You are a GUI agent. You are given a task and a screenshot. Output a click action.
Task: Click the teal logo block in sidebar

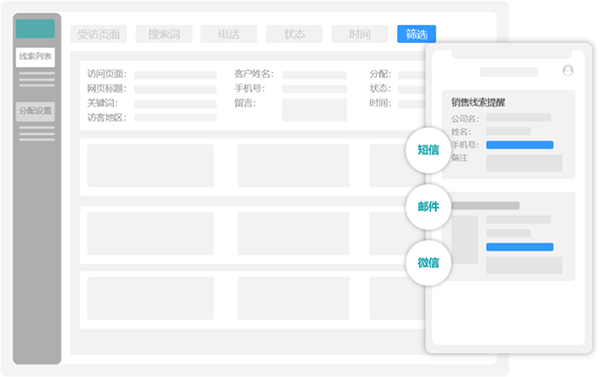[35, 29]
